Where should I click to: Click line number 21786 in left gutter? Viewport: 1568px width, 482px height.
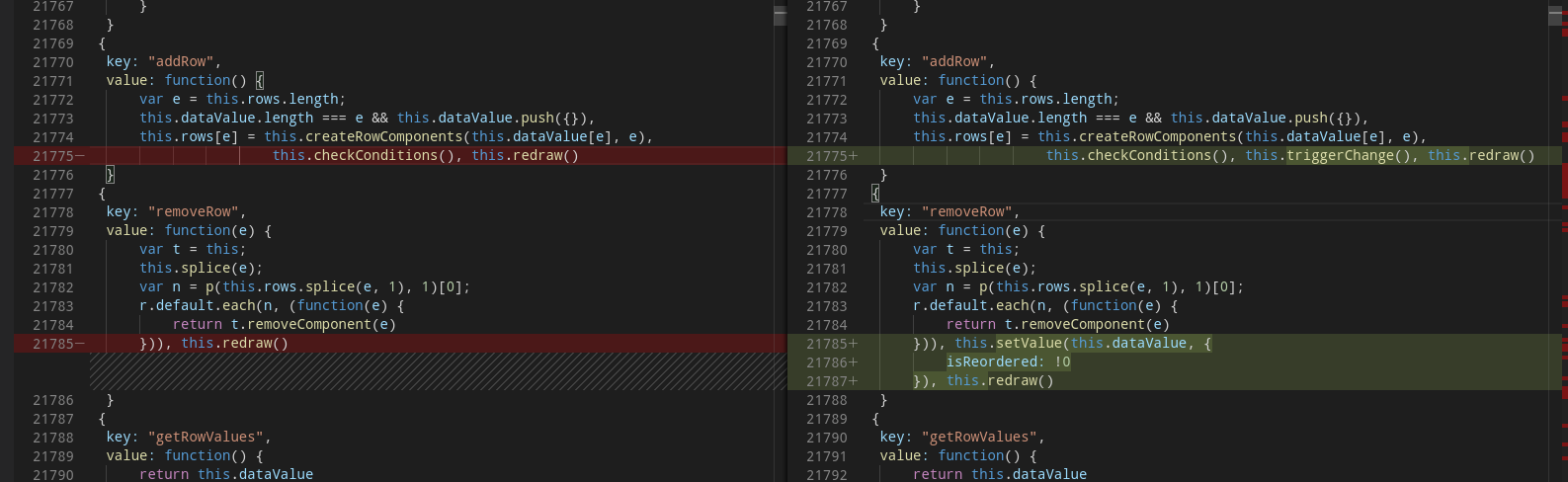tap(53, 399)
